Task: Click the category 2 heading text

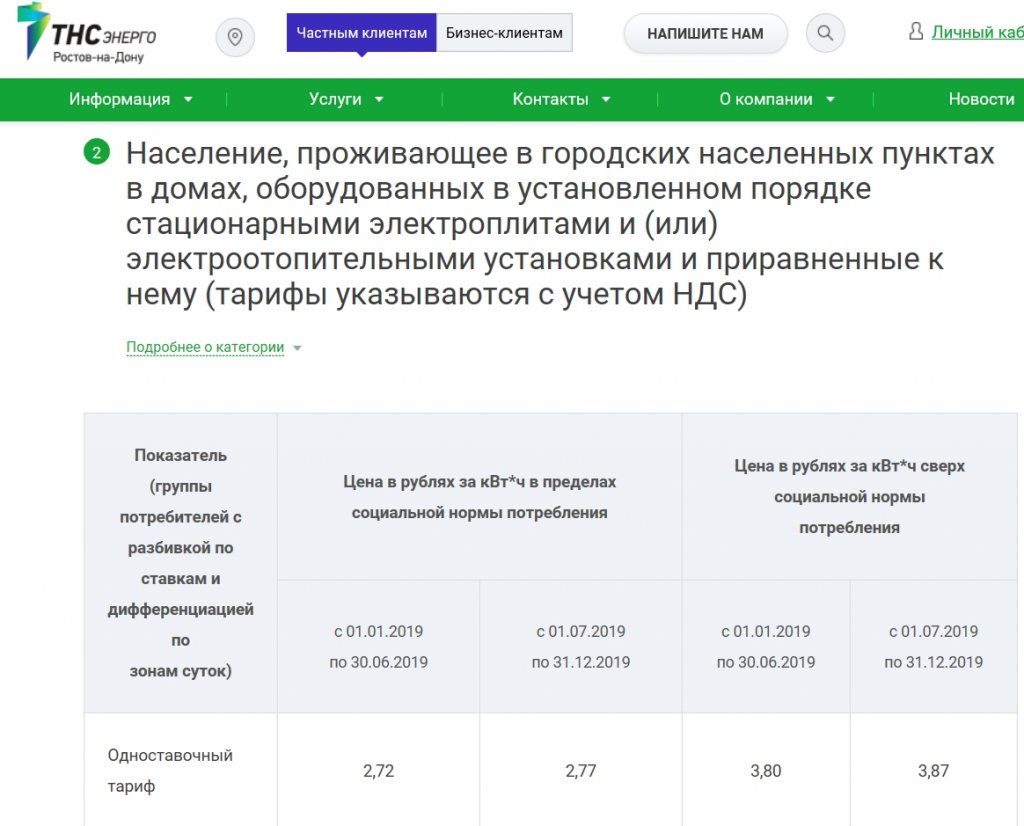Action: [x=560, y=225]
